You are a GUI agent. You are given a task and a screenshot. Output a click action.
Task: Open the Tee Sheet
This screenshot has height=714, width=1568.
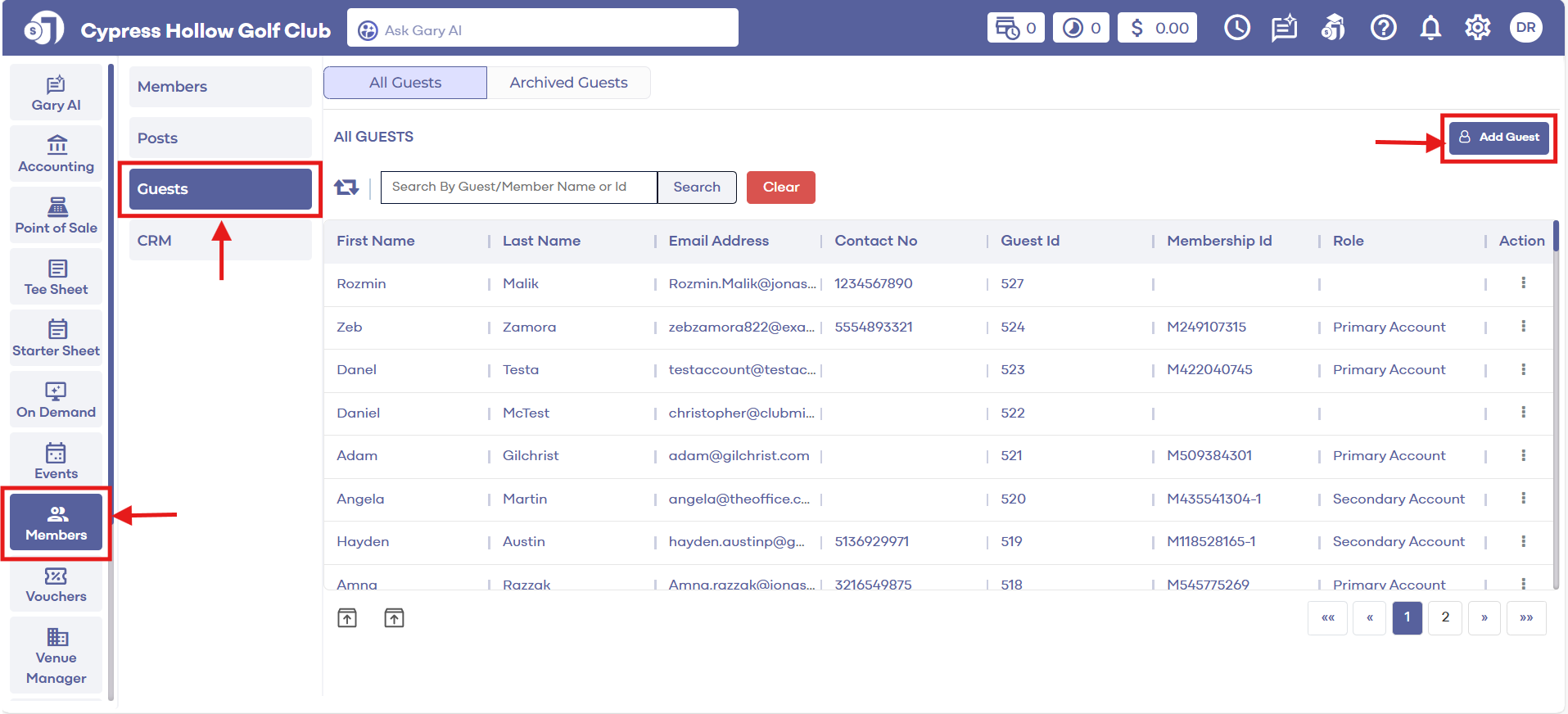point(56,278)
